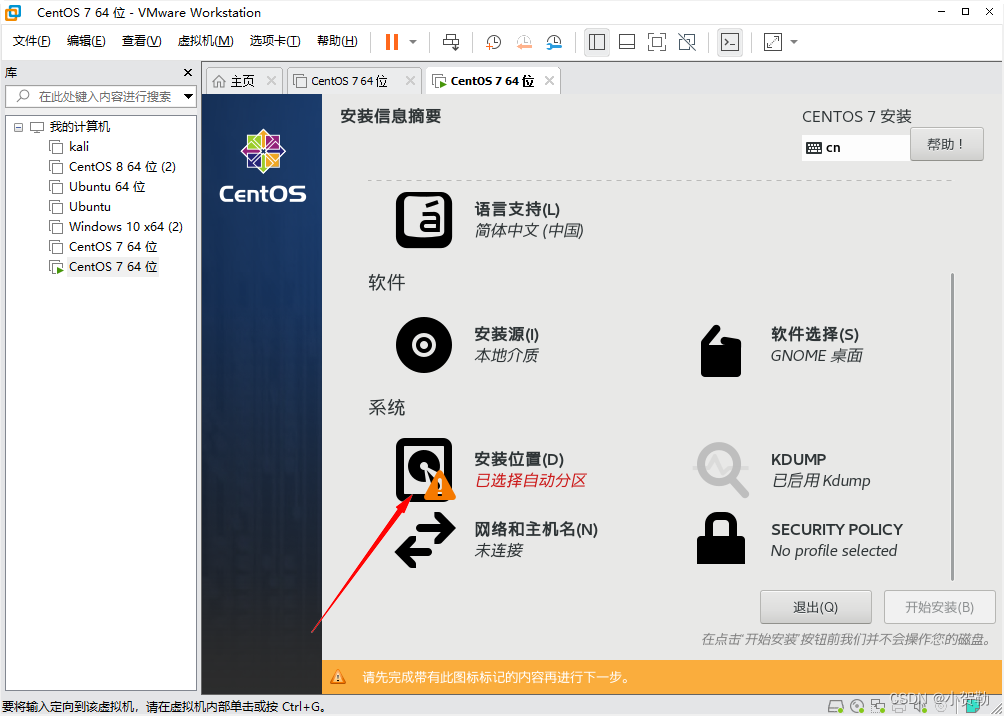Click the cn keyboard layout indicator
This screenshot has height=716, width=1004.
coord(855,148)
